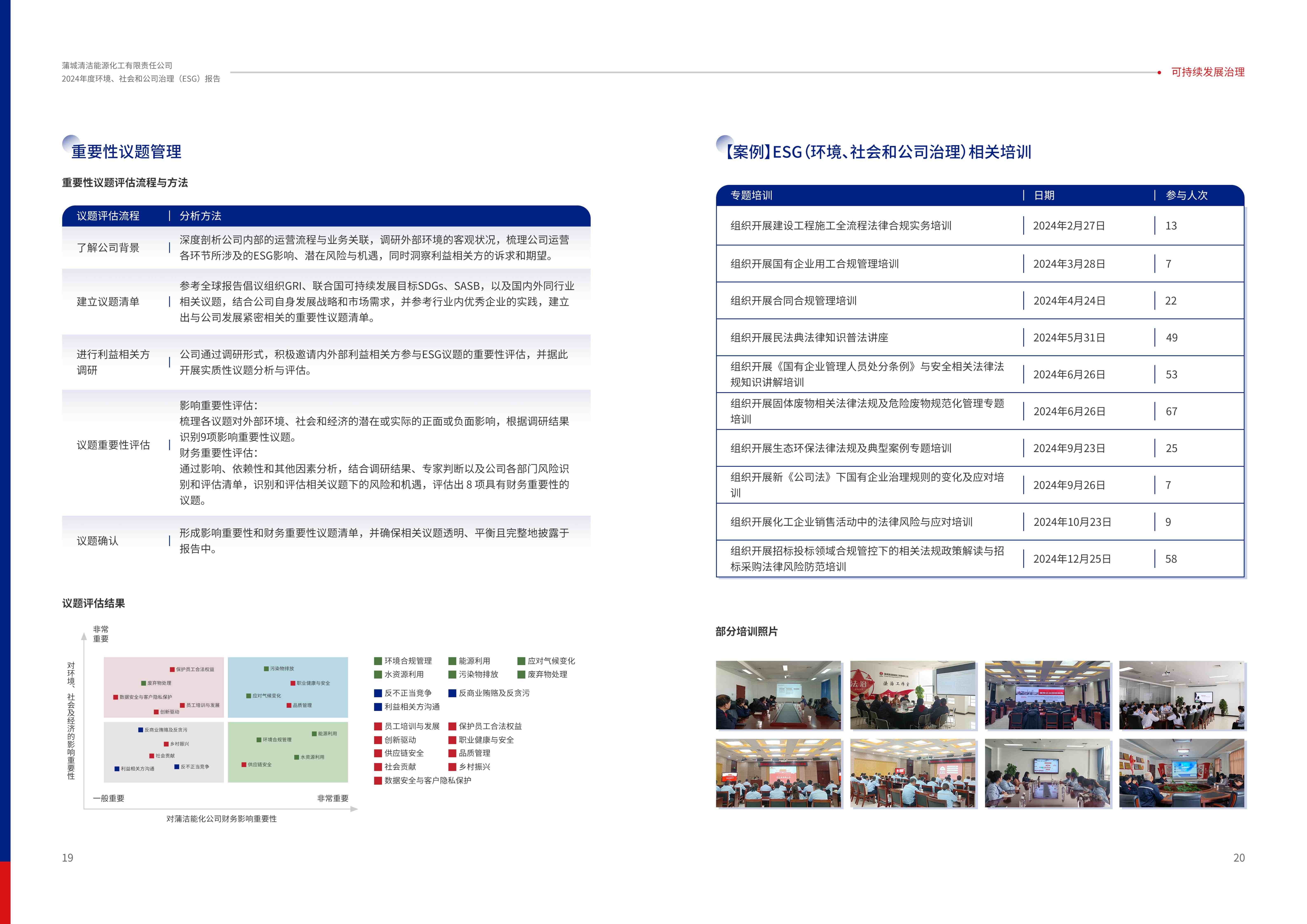Click the 能源利用 marker in the chart

coord(314,734)
